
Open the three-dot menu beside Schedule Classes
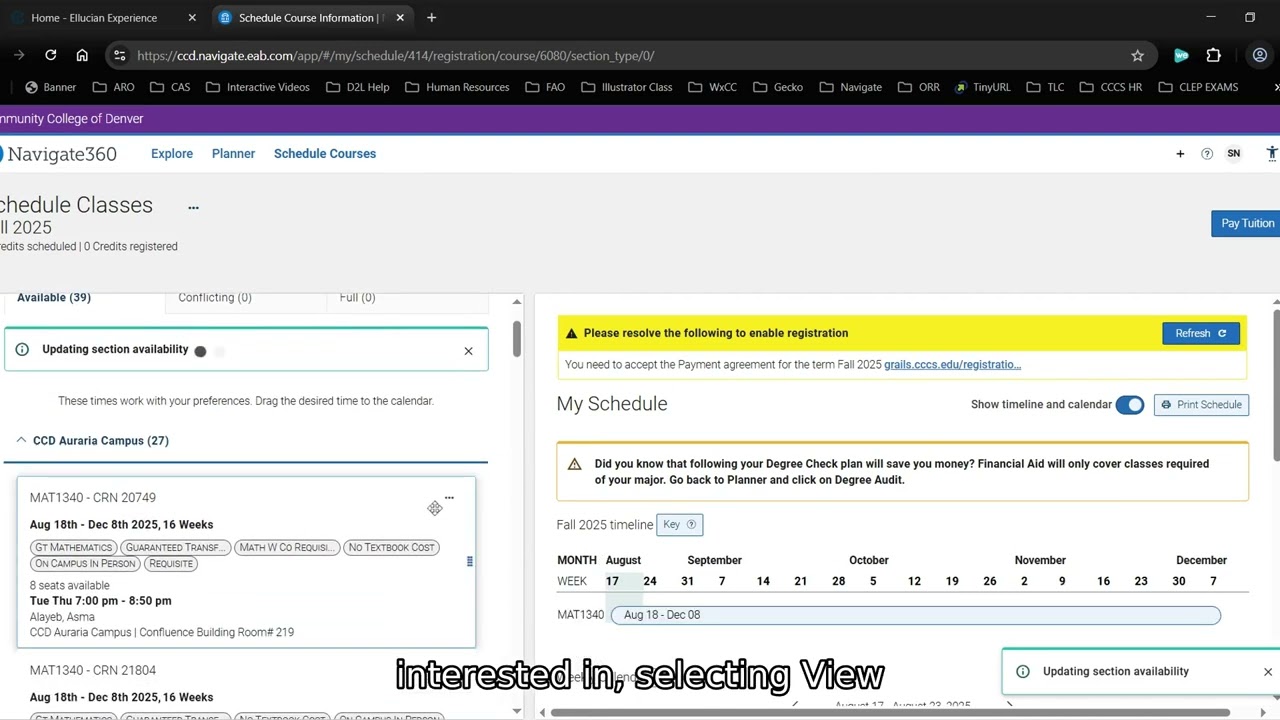point(193,208)
